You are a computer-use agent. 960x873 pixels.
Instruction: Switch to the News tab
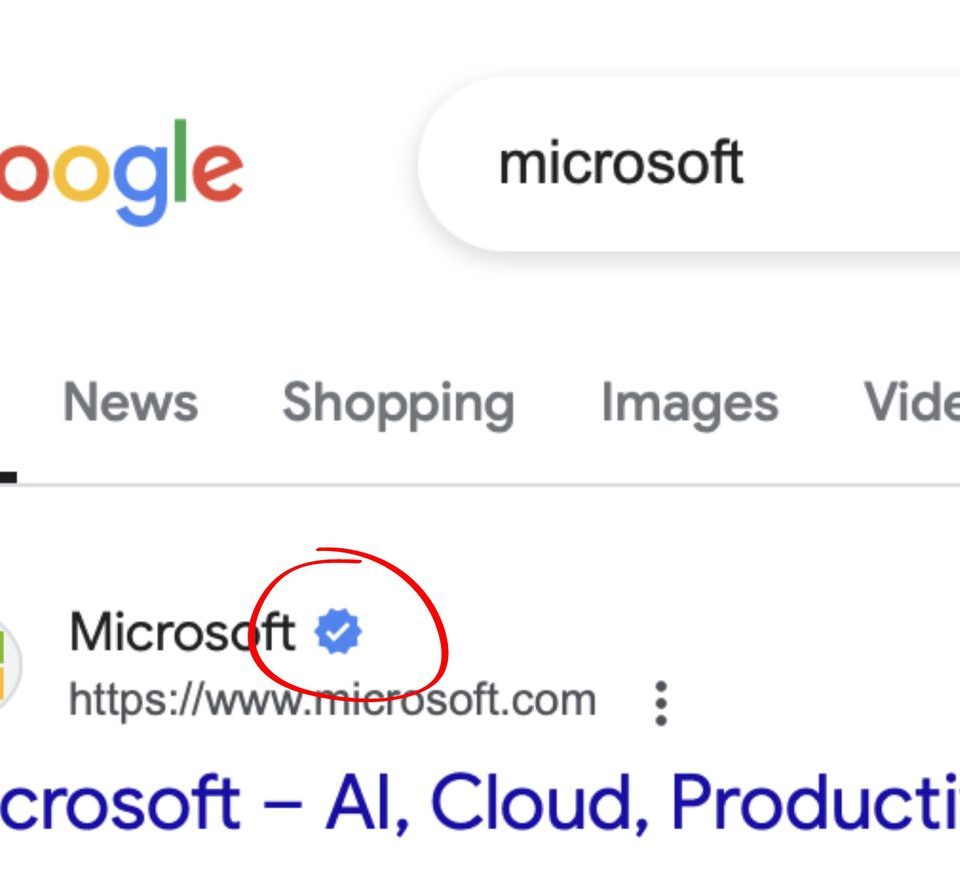pyautogui.click(x=130, y=403)
